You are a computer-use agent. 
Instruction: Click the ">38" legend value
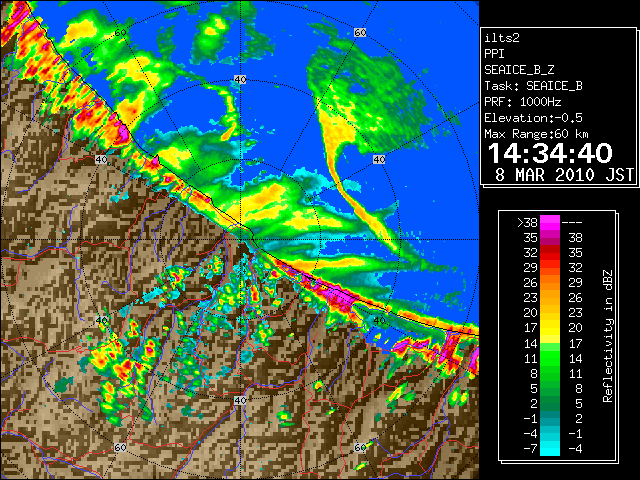pyautogui.click(x=527, y=223)
